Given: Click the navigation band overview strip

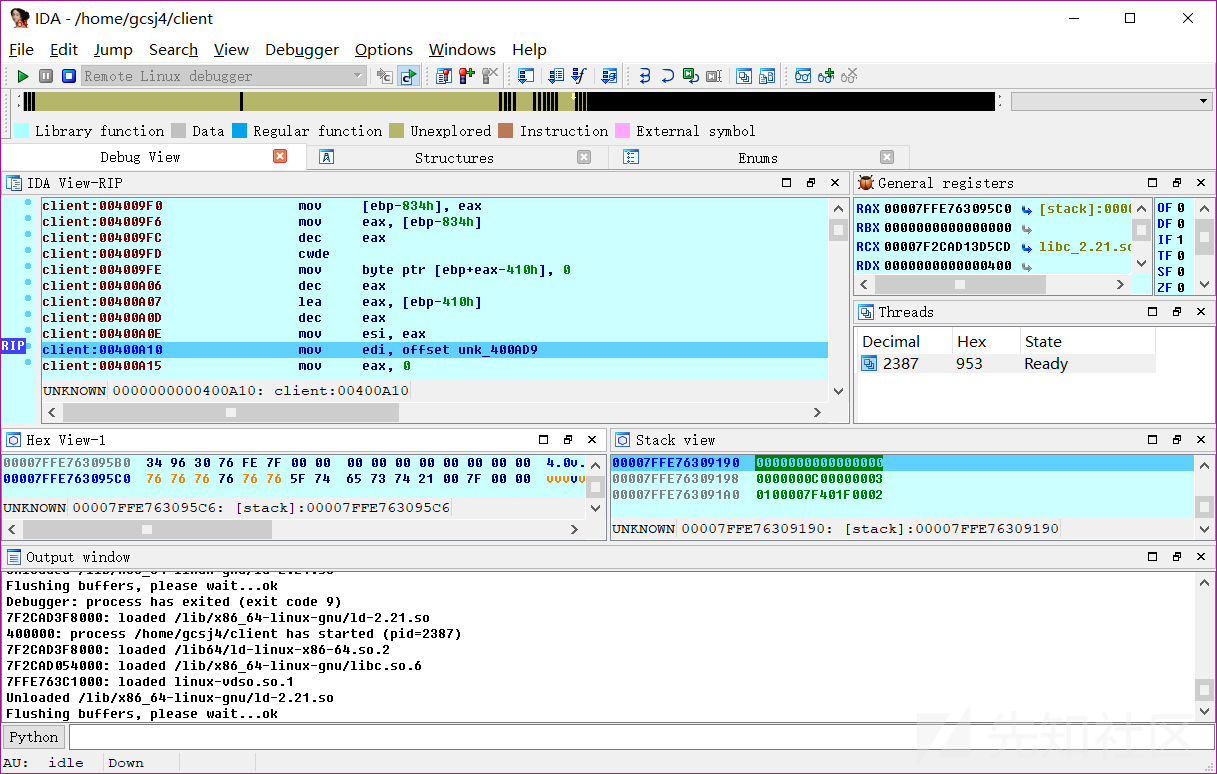Looking at the screenshot, I should click(x=508, y=101).
